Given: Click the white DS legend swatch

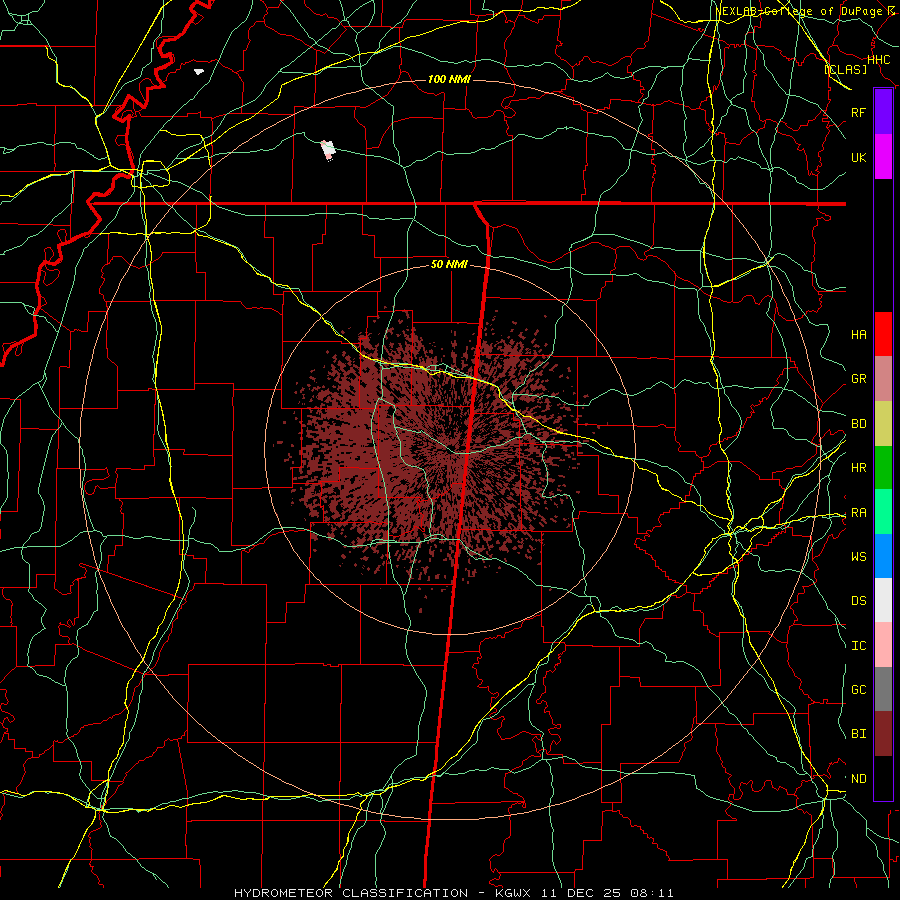Looking at the screenshot, I should tap(883, 600).
